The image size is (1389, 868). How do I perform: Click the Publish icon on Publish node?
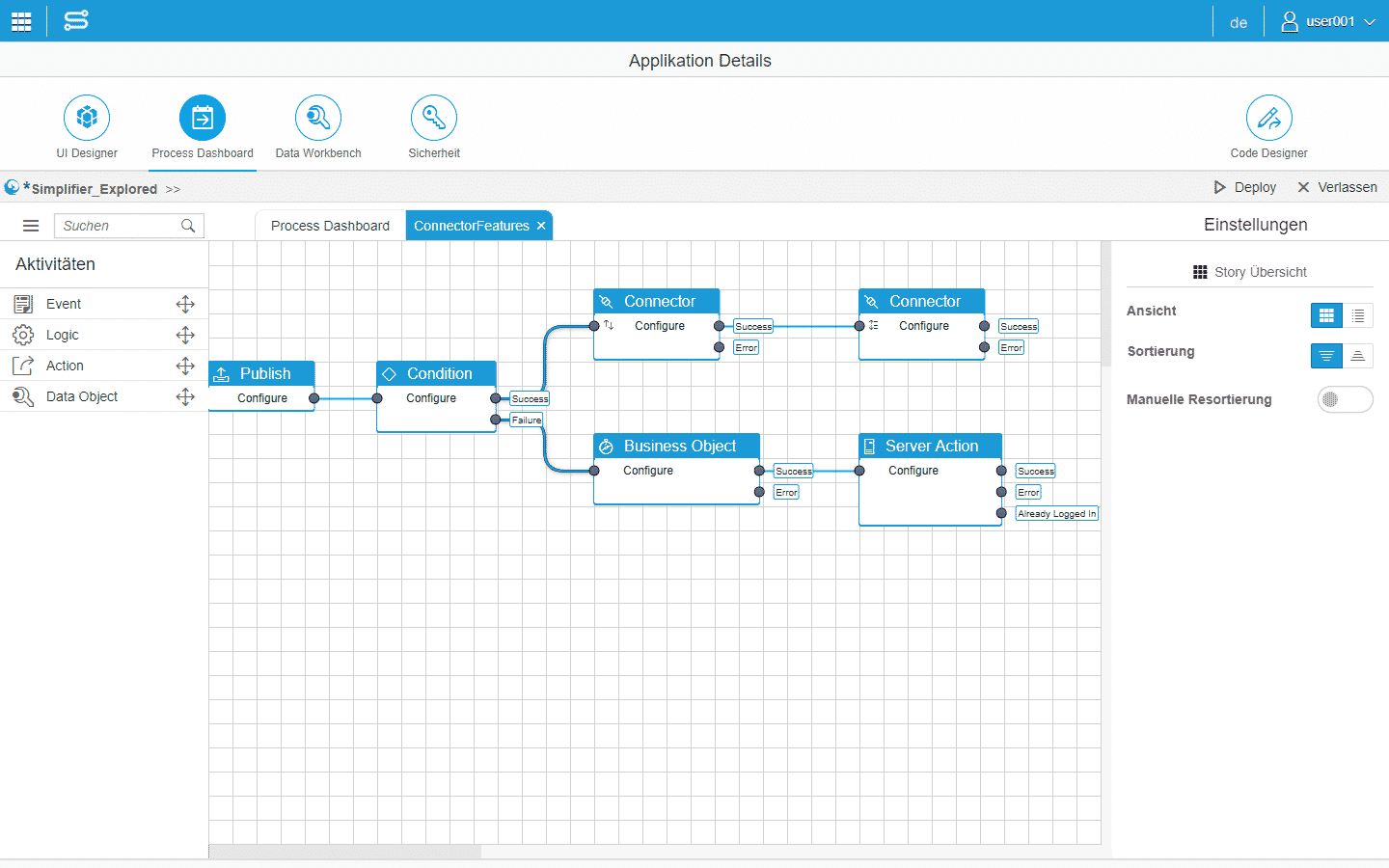point(221,374)
